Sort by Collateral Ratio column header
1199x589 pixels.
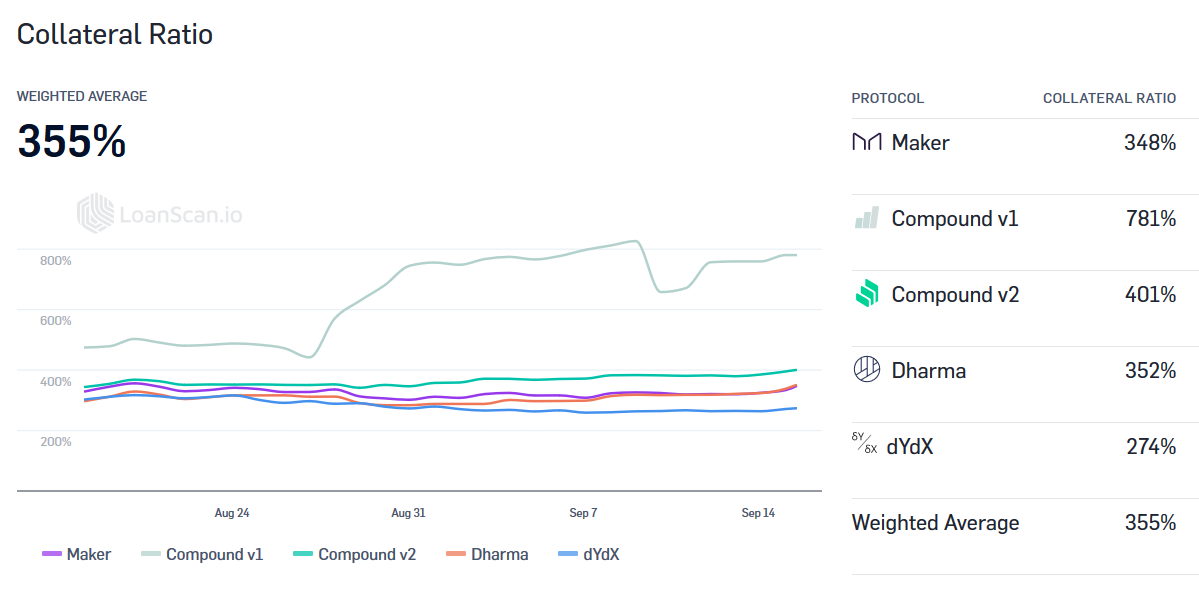click(x=1109, y=99)
